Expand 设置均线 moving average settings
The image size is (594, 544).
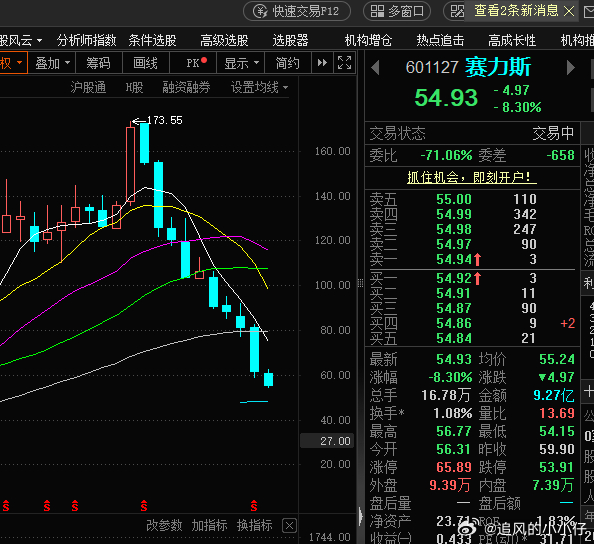[x=259, y=88]
